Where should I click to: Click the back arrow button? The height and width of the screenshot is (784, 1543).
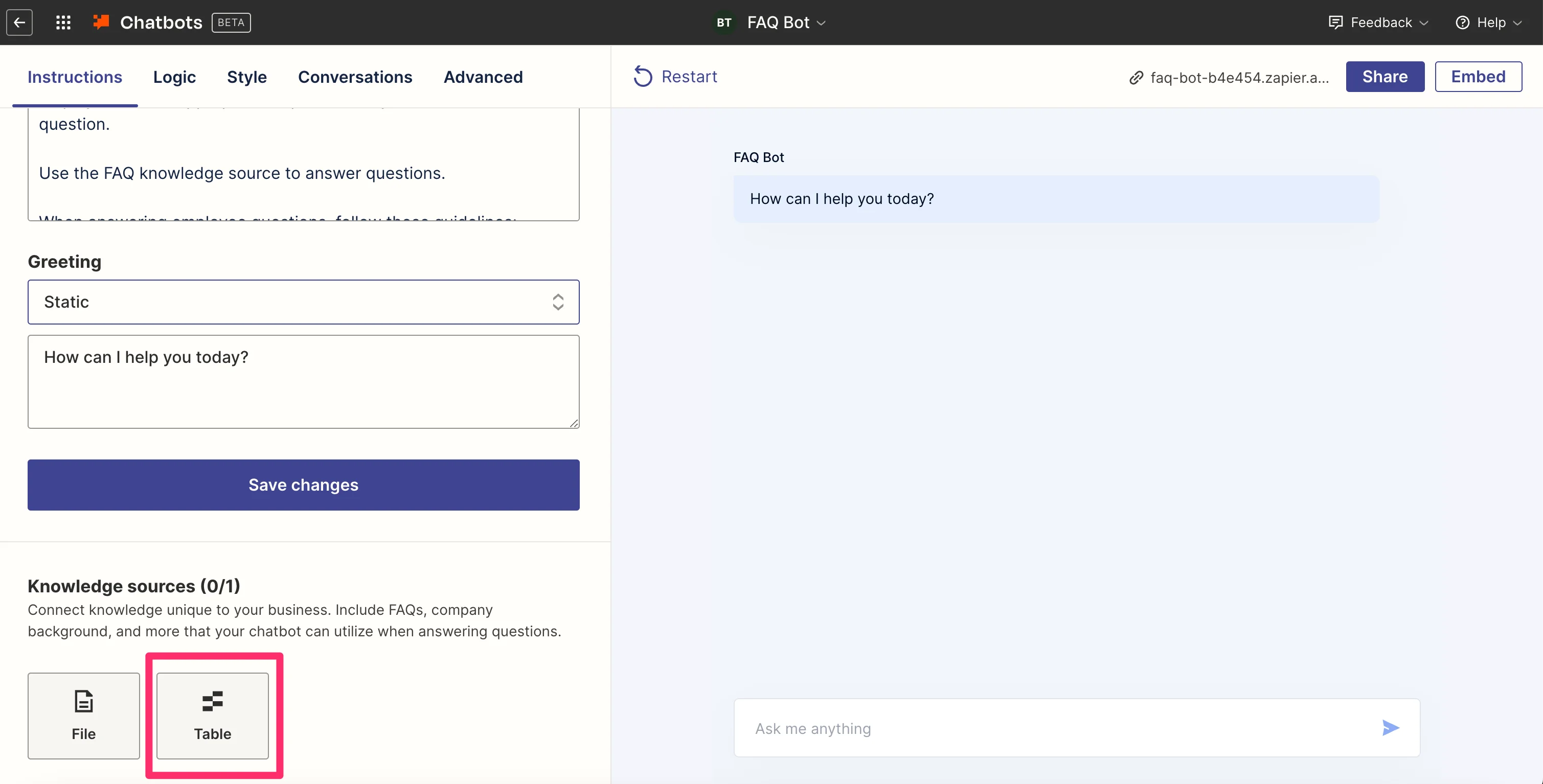point(19,23)
